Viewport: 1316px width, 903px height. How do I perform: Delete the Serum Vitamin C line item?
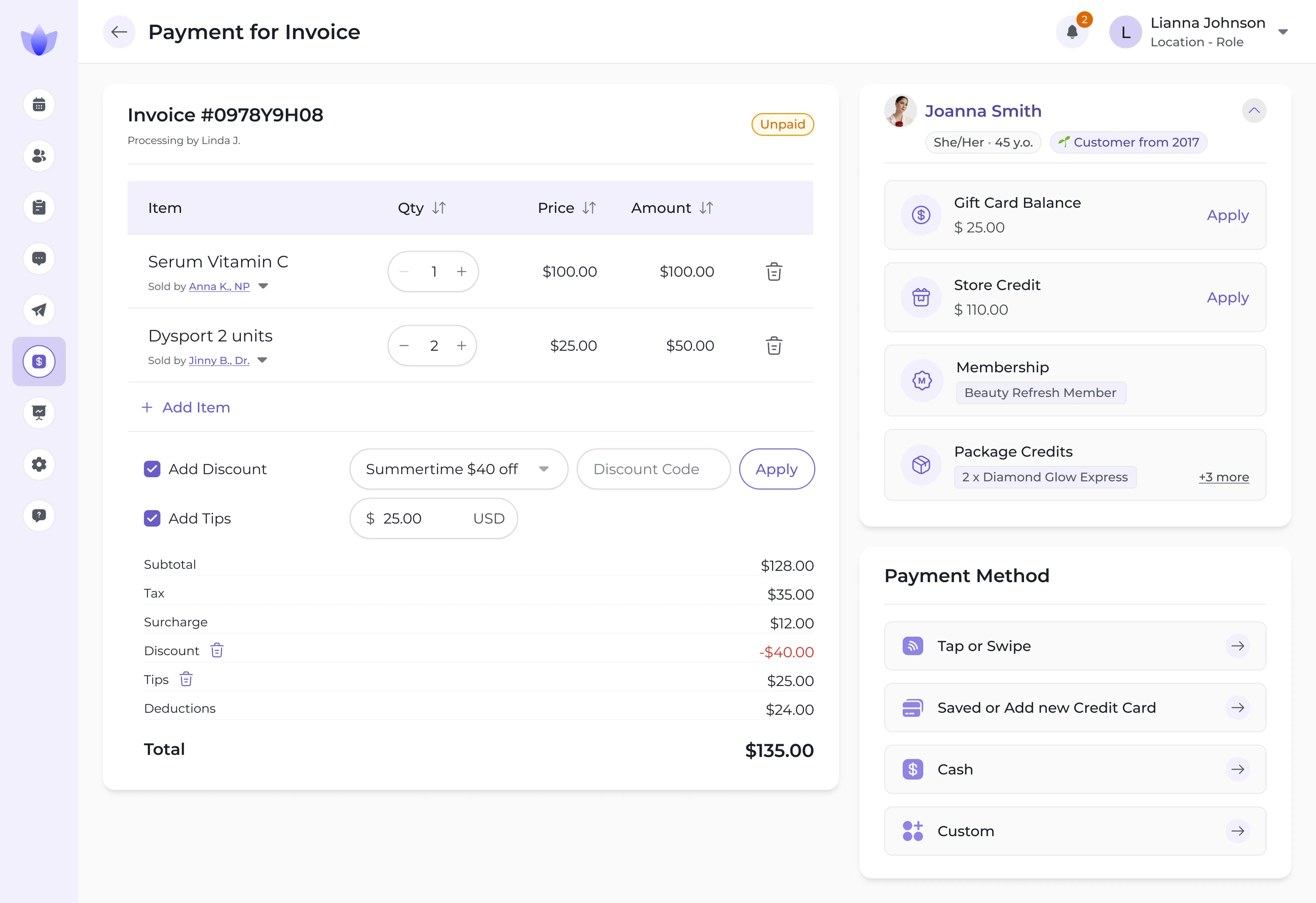tap(773, 272)
